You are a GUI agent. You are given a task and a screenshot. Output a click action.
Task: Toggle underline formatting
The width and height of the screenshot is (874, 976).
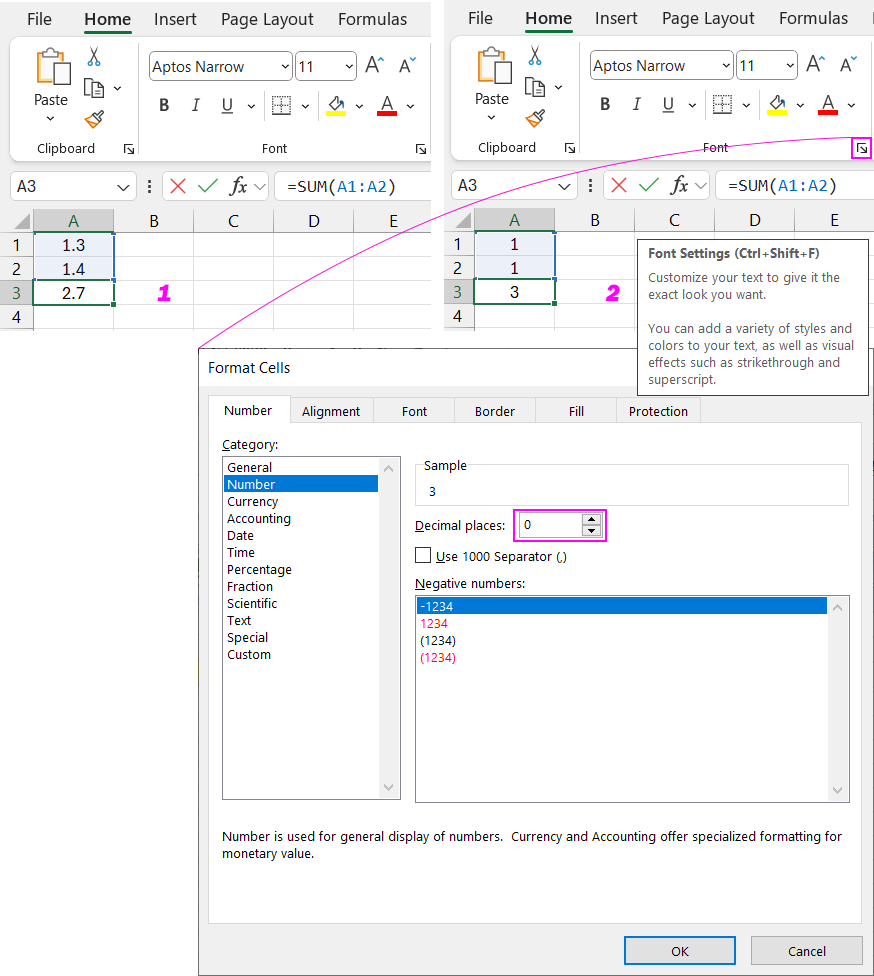pos(226,104)
